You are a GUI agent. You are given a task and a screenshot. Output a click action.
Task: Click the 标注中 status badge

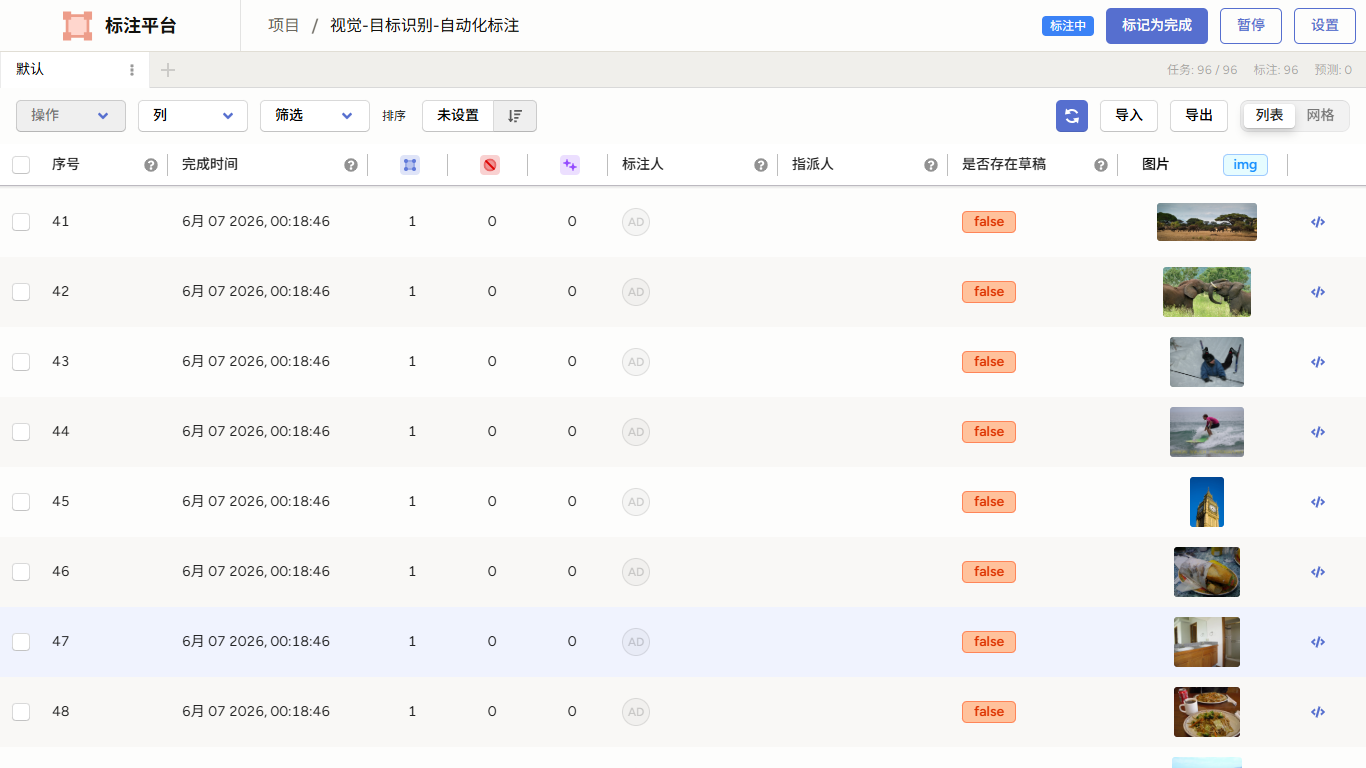(1068, 26)
